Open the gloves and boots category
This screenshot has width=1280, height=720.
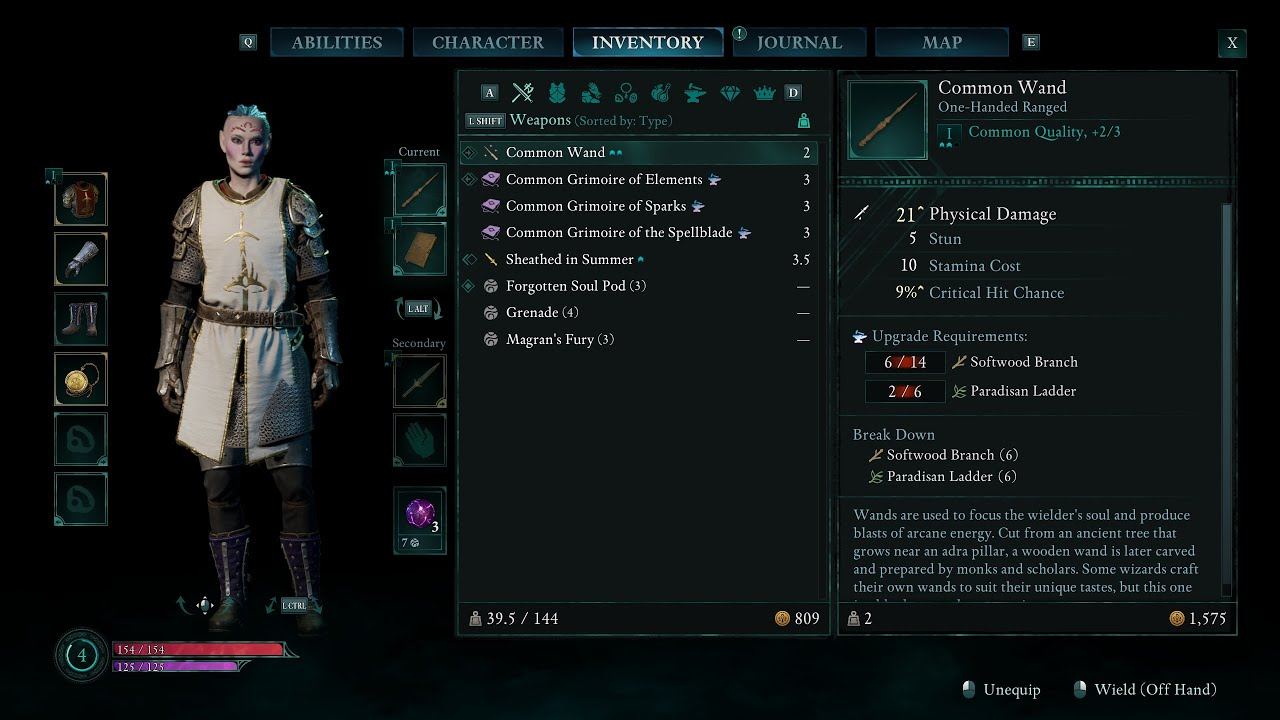591,93
